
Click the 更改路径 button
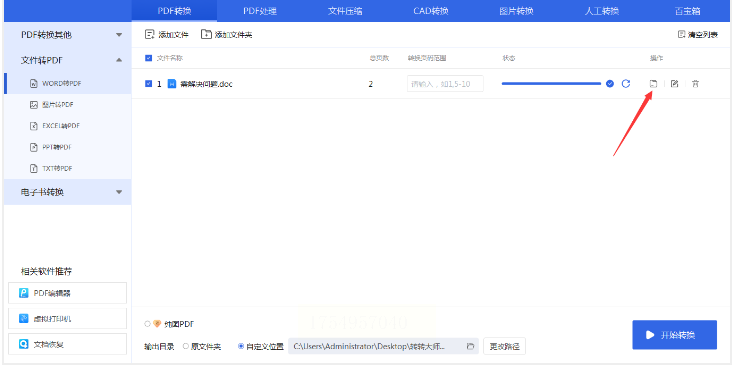pyautogui.click(x=504, y=346)
